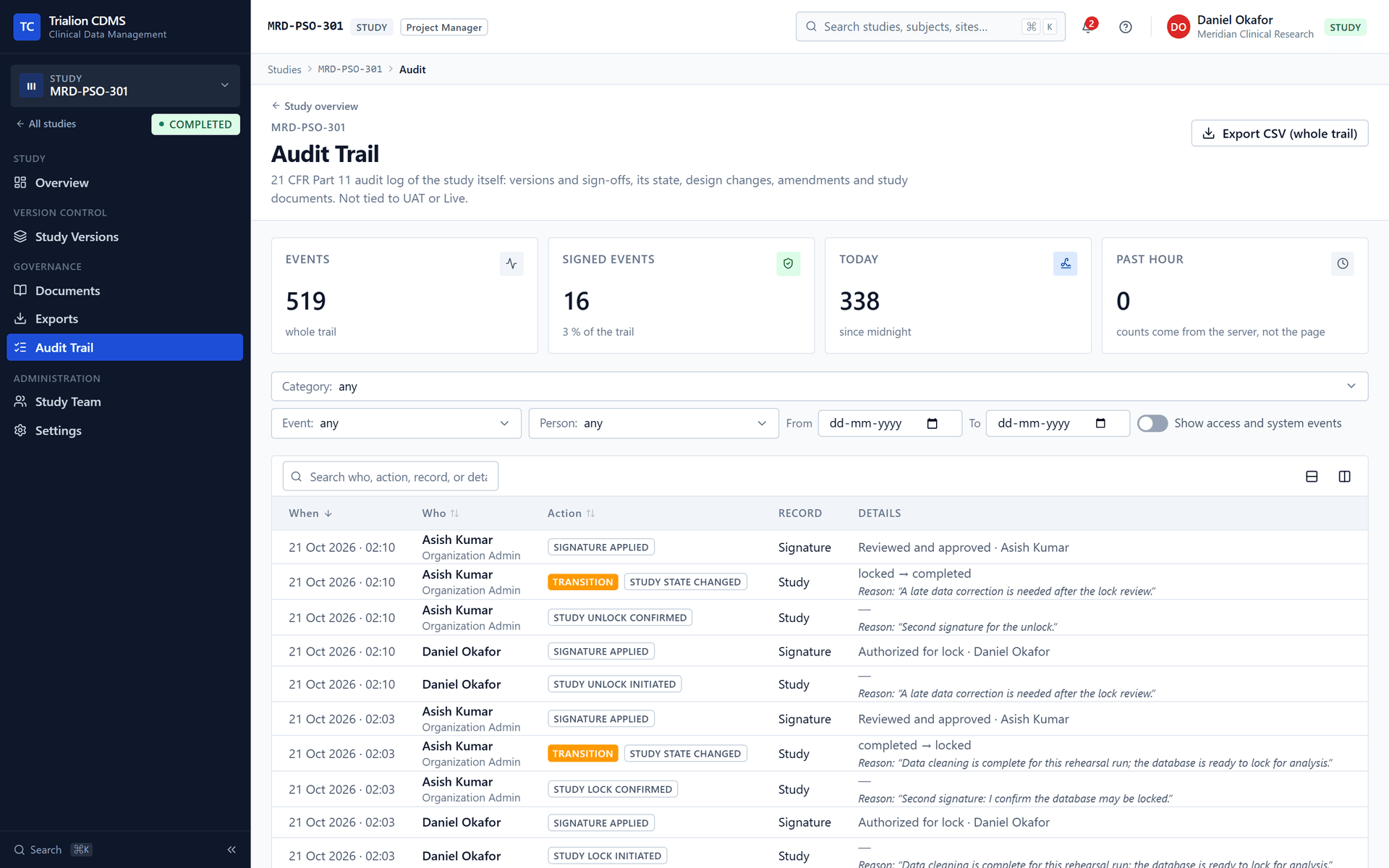This screenshot has width=1389, height=868.
Task: Sort by the When column arrow
Action: point(328,514)
